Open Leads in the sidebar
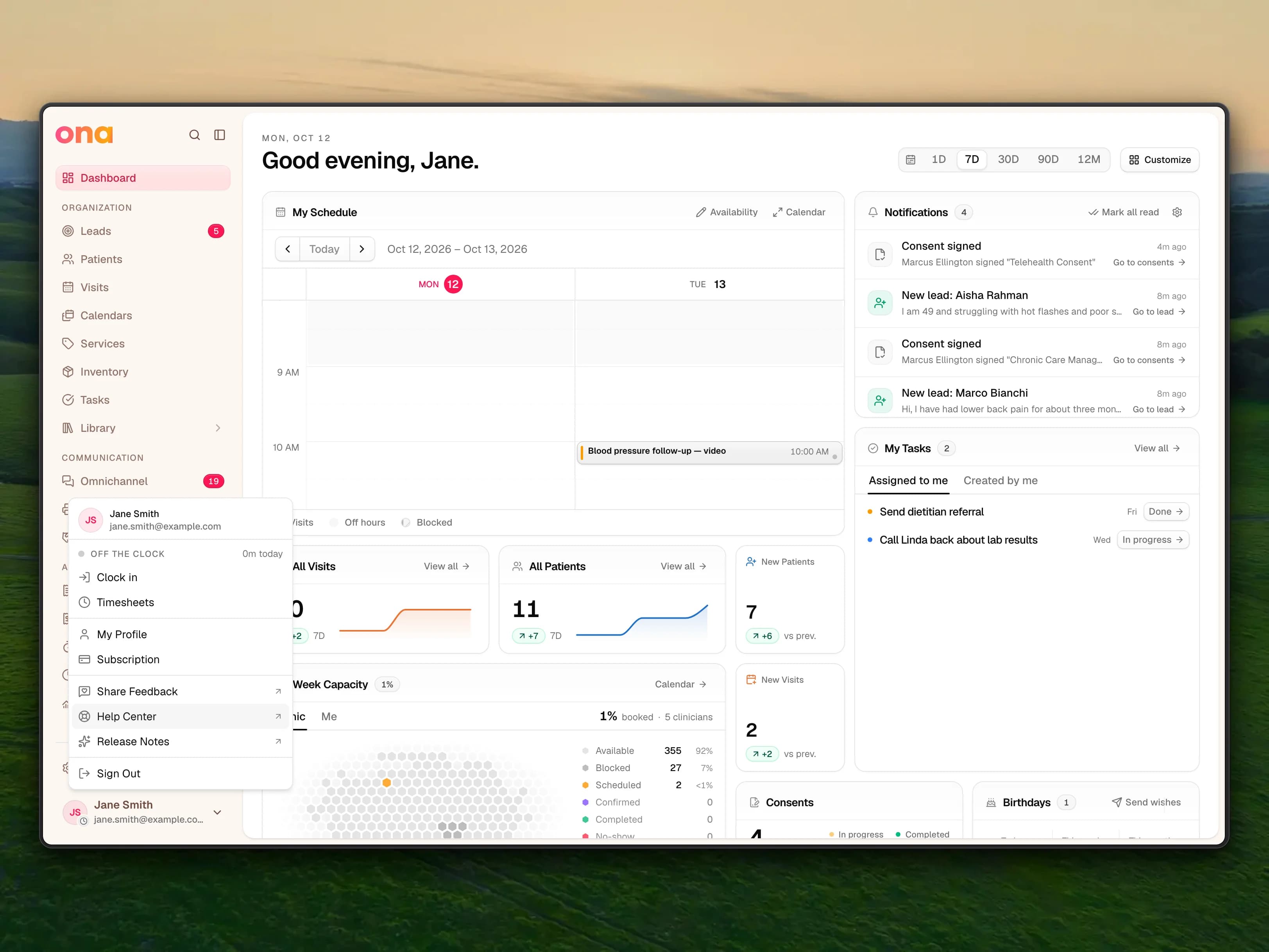Image resolution: width=1269 pixels, height=952 pixels. tap(143, 231)
